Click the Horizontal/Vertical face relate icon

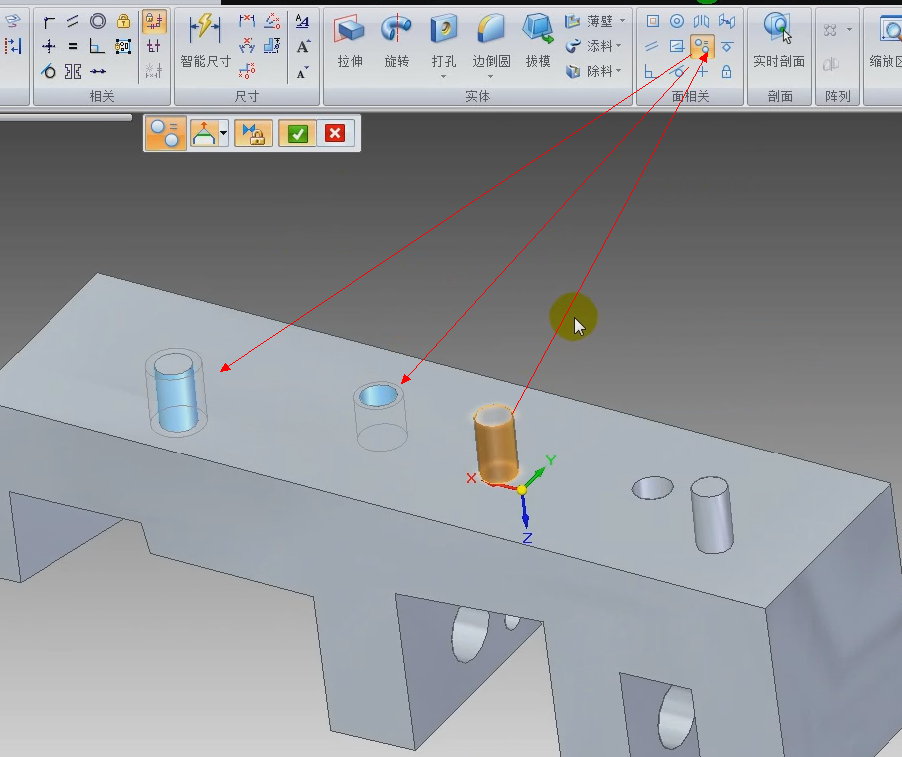pos(702,71)
